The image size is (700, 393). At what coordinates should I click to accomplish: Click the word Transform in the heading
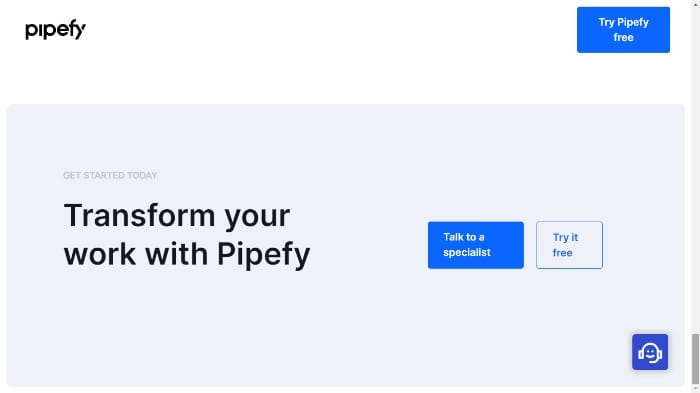pyautogui.click(x=140, y=216)
